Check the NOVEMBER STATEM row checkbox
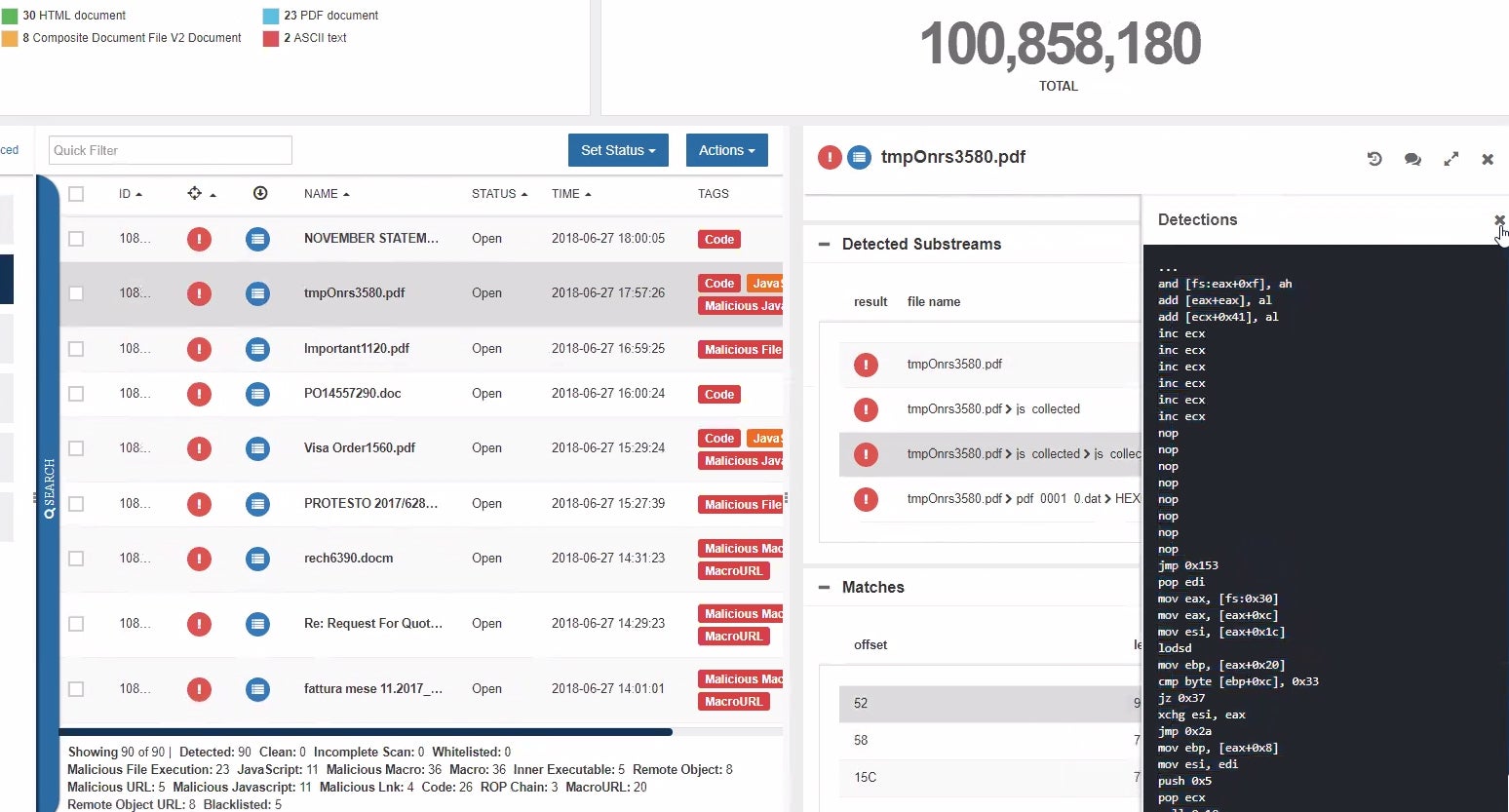The image size is (1509, 812). 76,239
